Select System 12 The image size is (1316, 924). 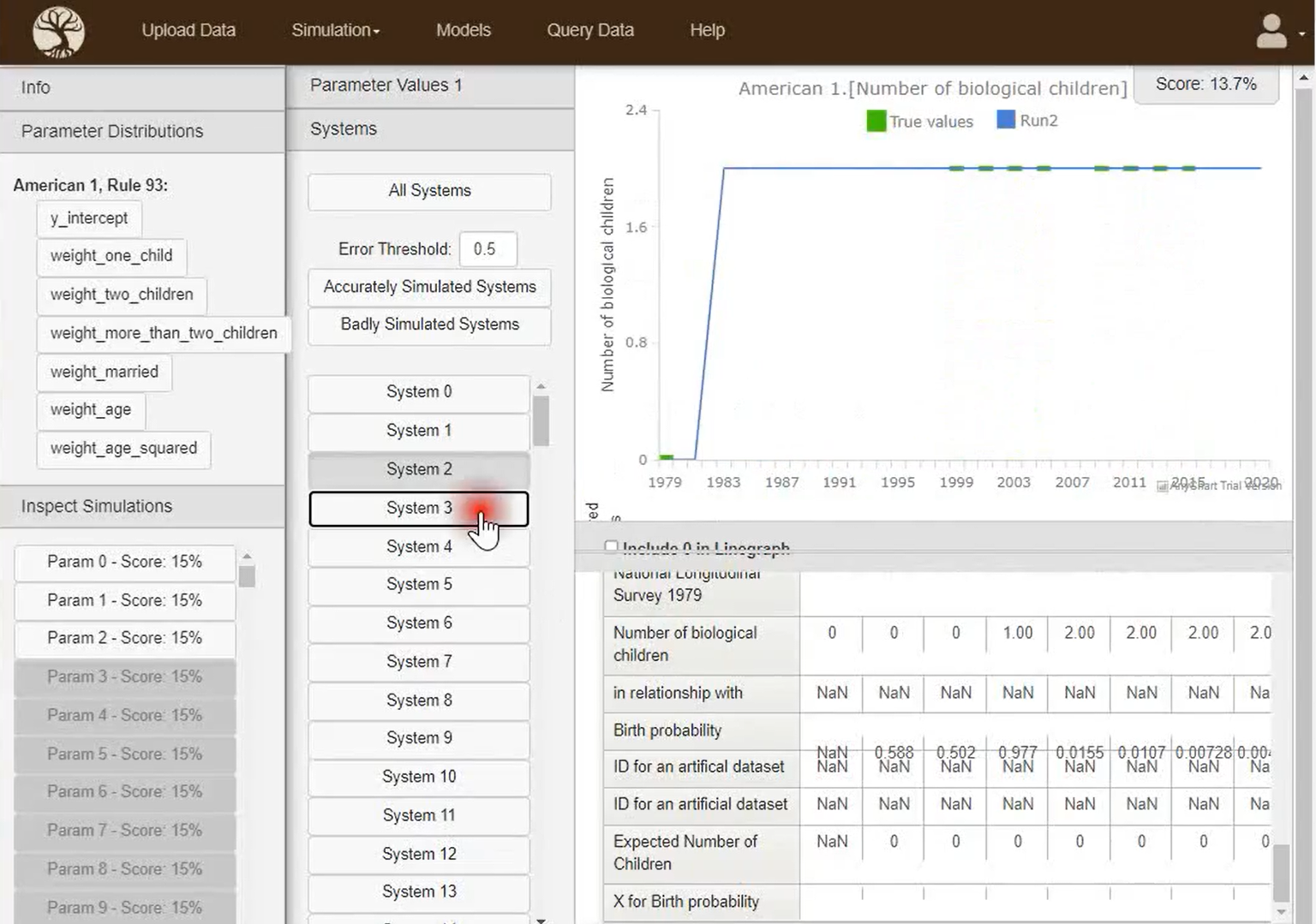coord(419,854)
